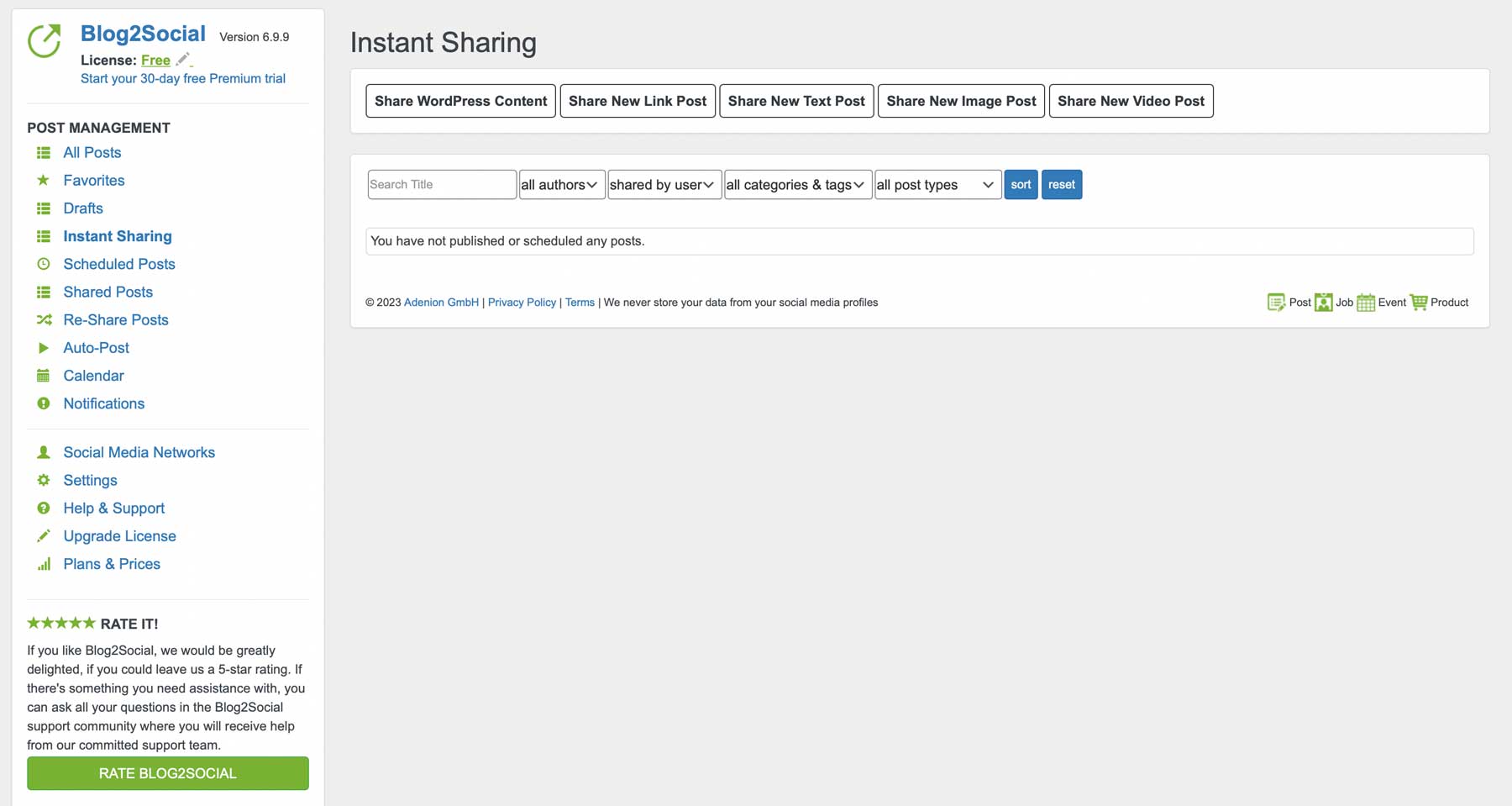Click the Social Media Networks person icon

43,452
